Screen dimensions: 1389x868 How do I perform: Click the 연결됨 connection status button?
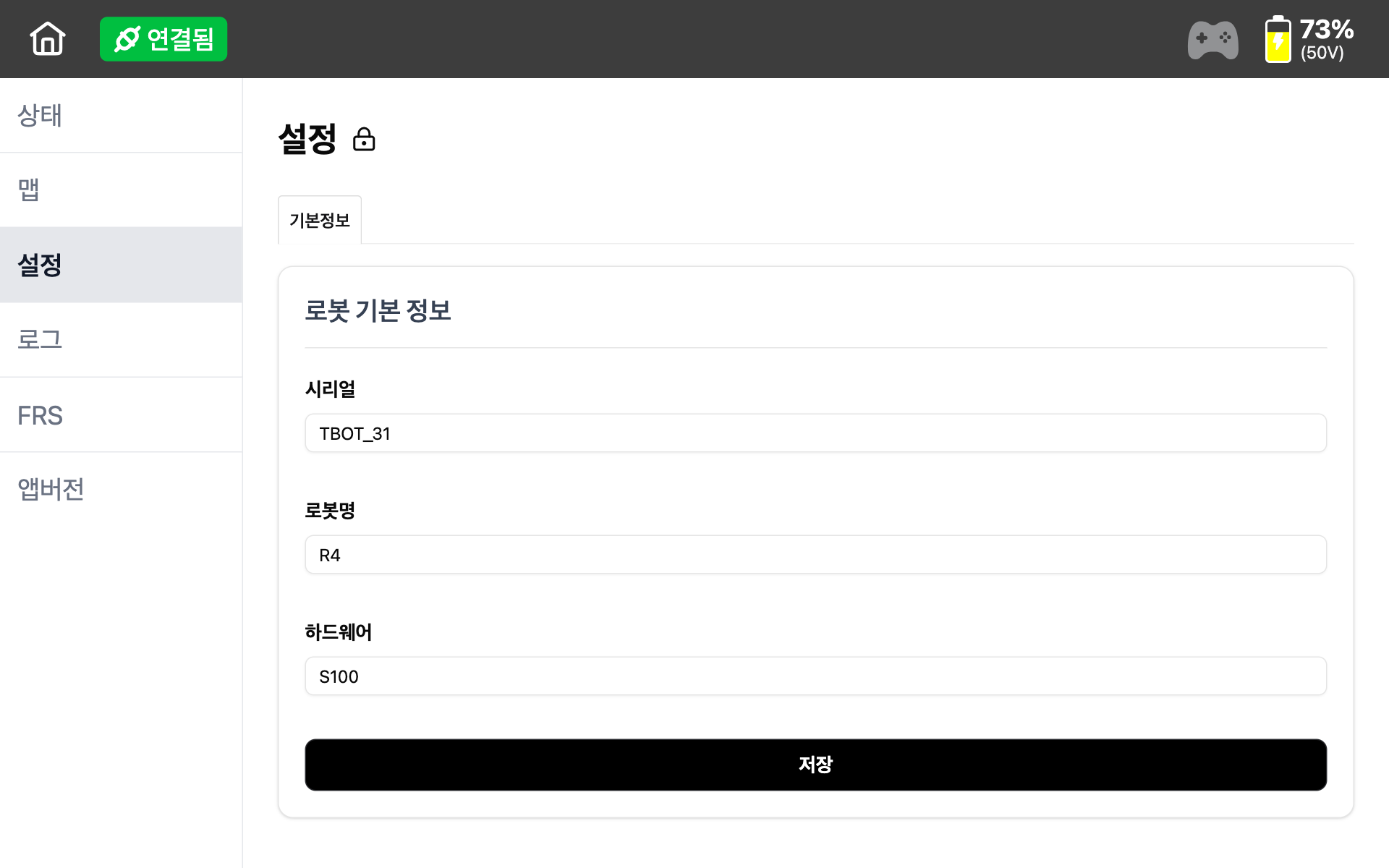(163, 39)
